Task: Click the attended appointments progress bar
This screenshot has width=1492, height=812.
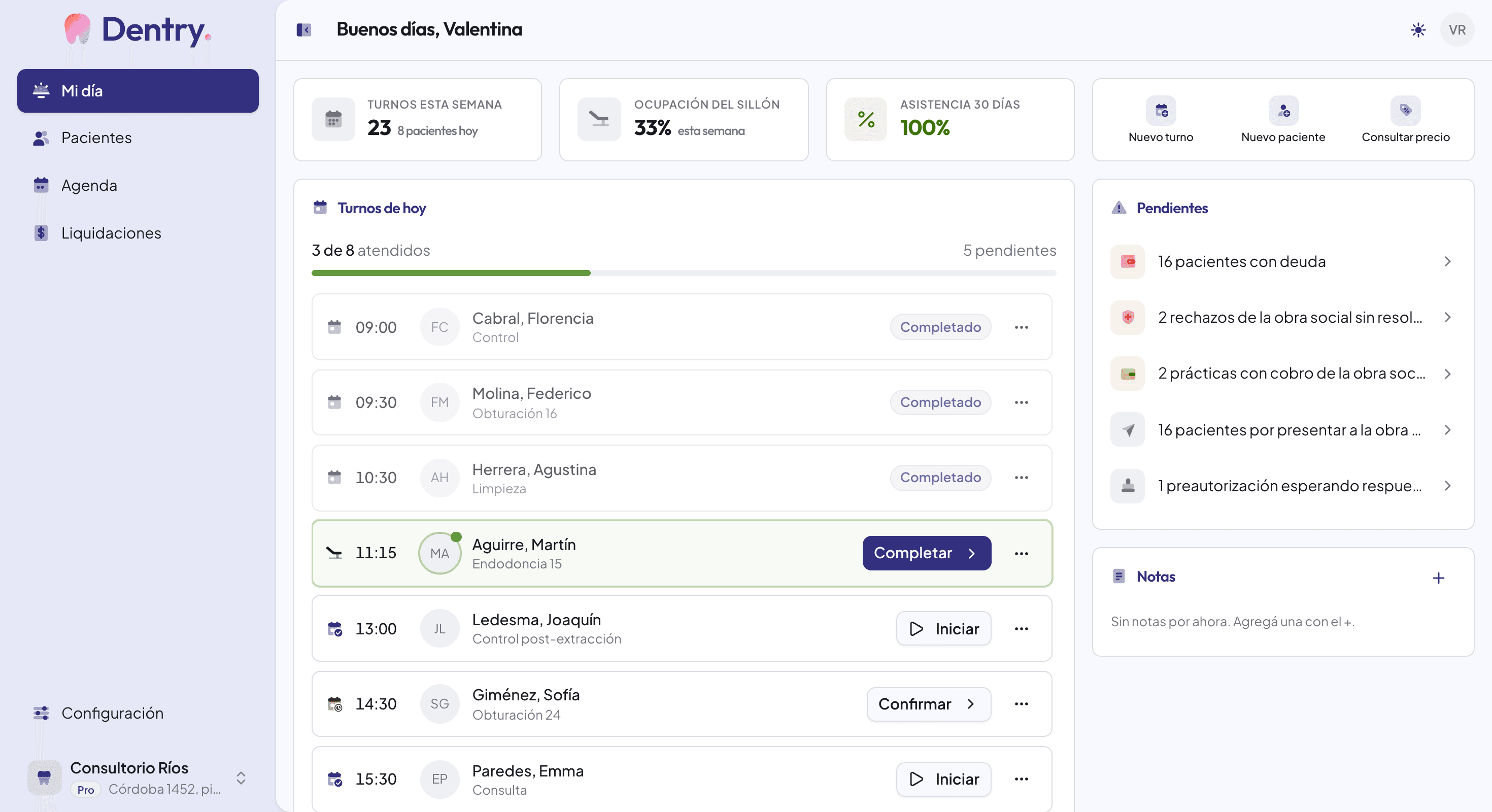Action: tap(684, 273)
